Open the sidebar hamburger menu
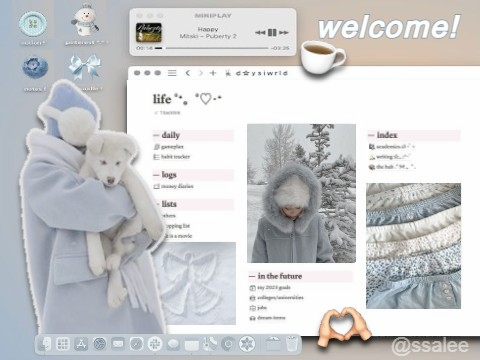The image size is (480, 360). click(x=172, y=73)
